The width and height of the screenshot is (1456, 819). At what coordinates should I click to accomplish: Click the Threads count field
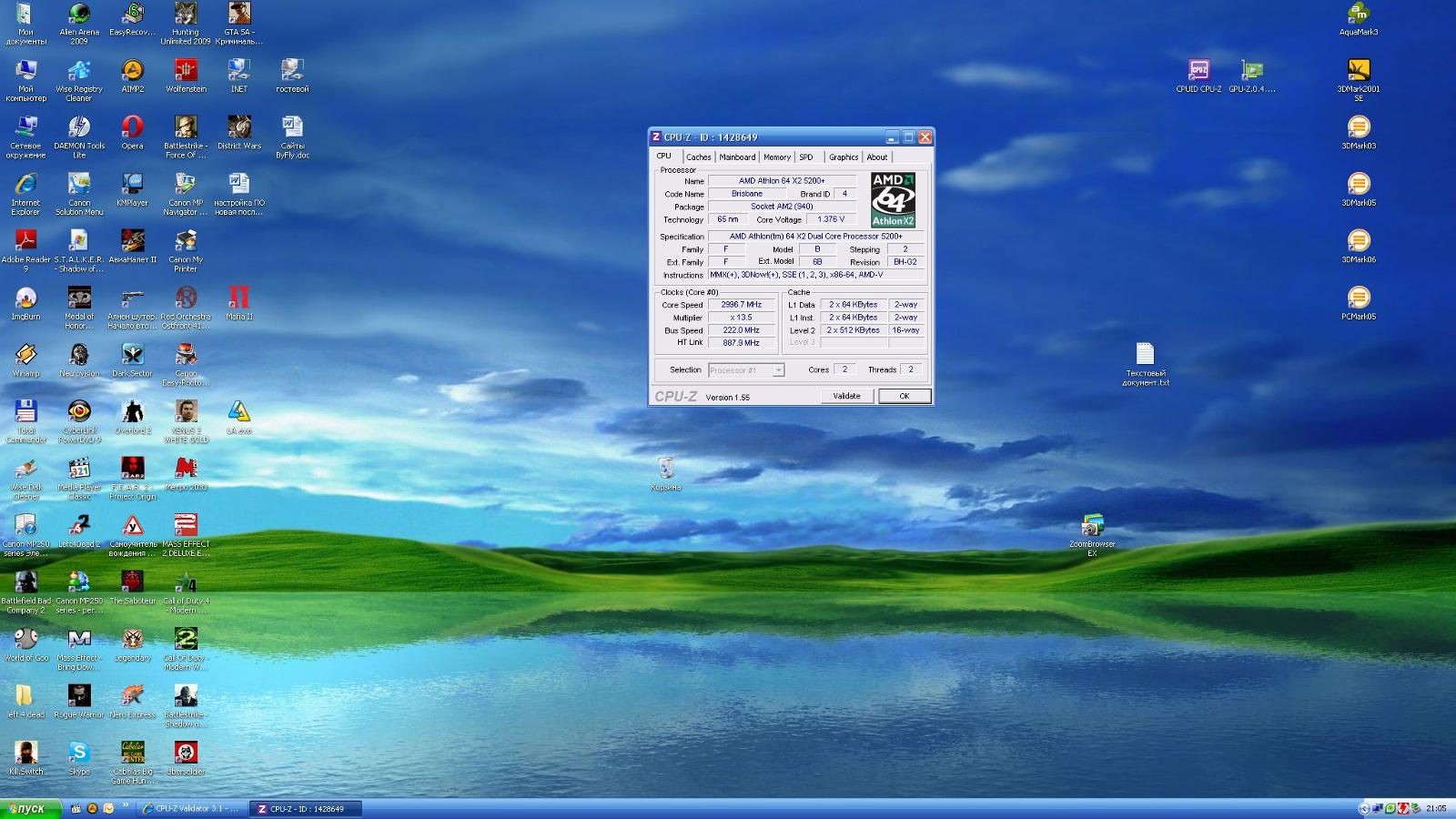(x=911, y=369)
